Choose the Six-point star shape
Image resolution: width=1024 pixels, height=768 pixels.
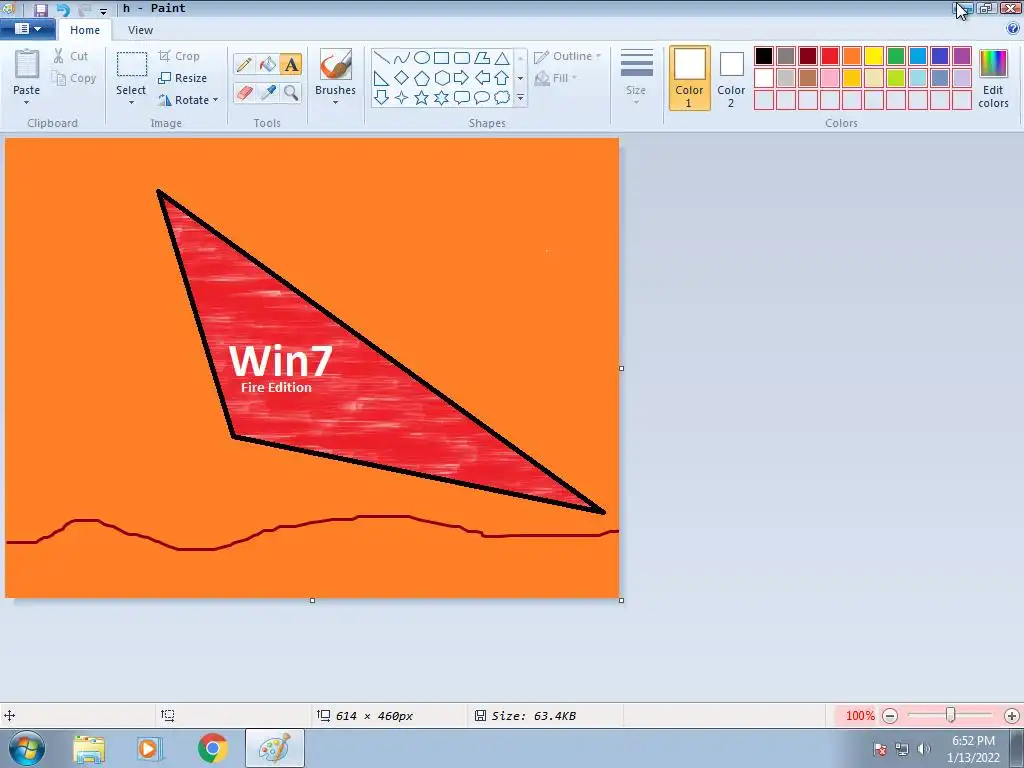[441, 98]
